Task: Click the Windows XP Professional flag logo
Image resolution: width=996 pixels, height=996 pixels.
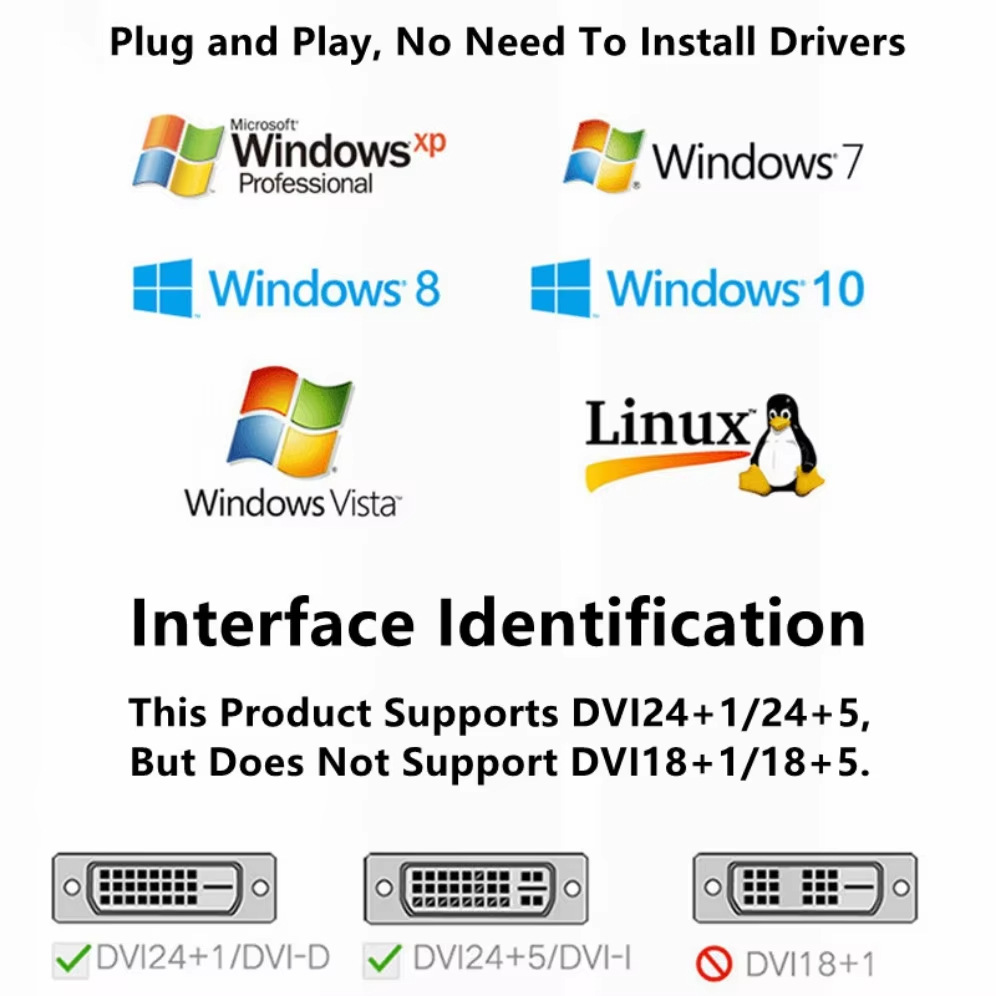Action: [178, 156]
